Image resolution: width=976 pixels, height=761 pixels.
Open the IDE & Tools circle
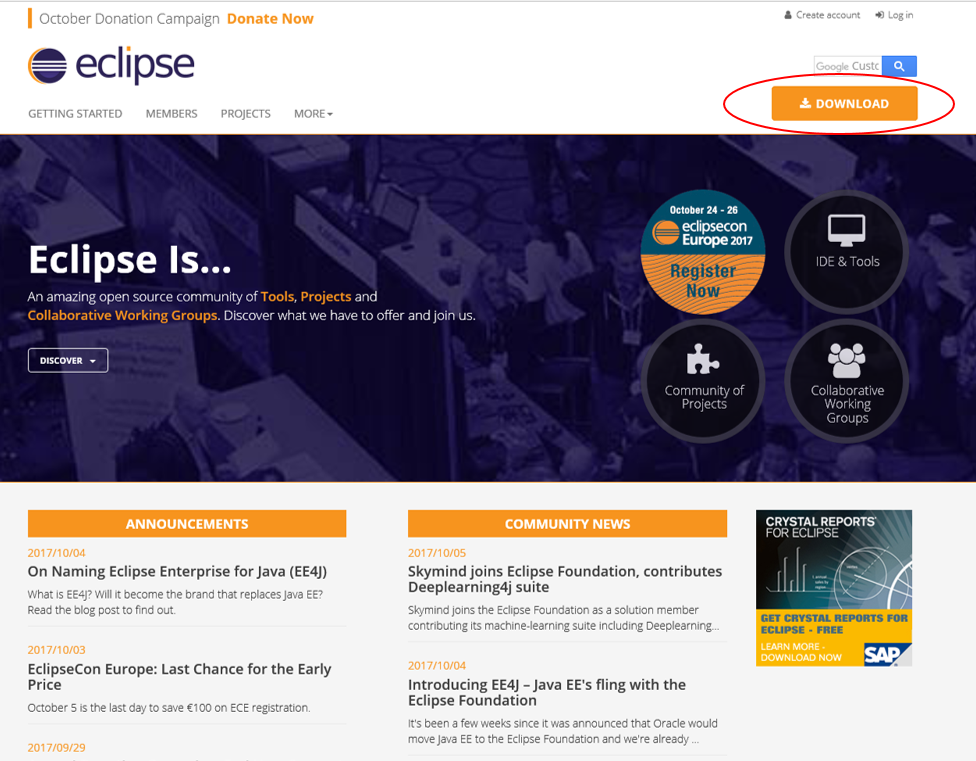pos(847,251)
